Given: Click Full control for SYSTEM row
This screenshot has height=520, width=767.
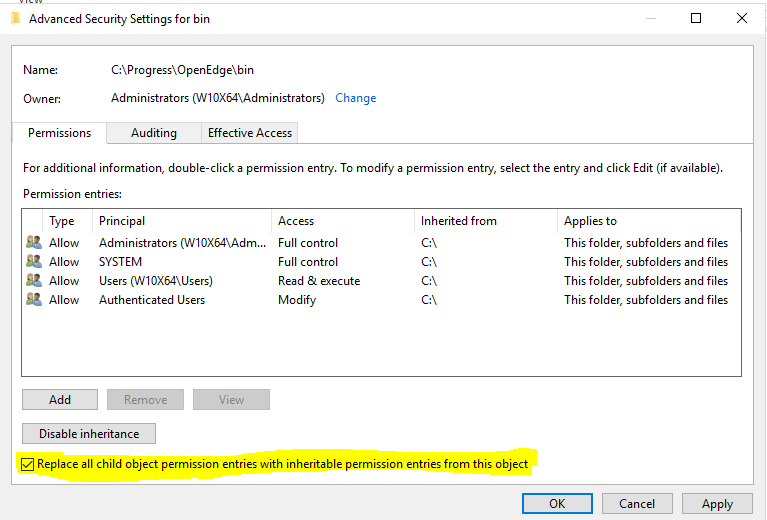Looking at the screenshot, I should coord(308,262).
